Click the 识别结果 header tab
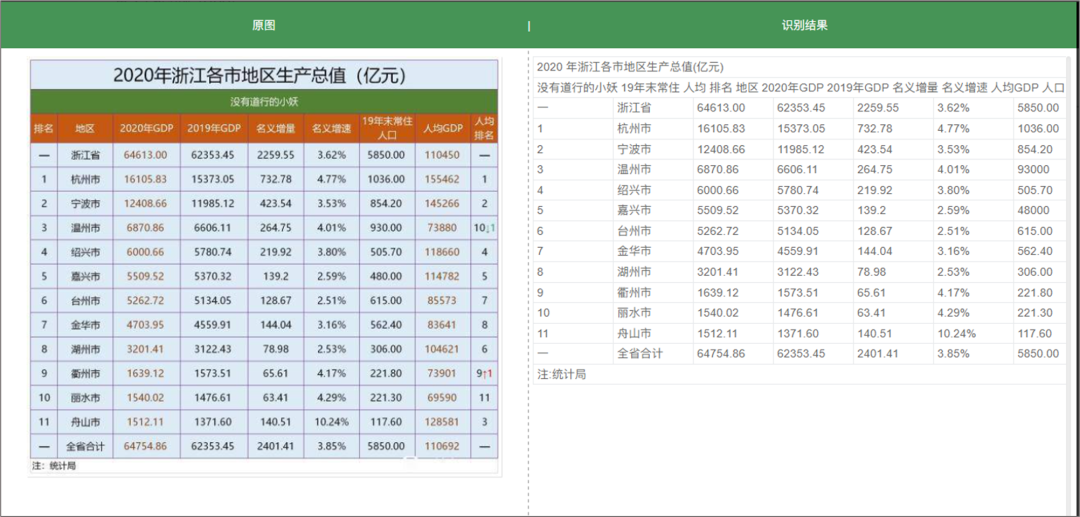Image resolution: width=1080 pixels, height=517 pixels. click(x=804, y=25)
